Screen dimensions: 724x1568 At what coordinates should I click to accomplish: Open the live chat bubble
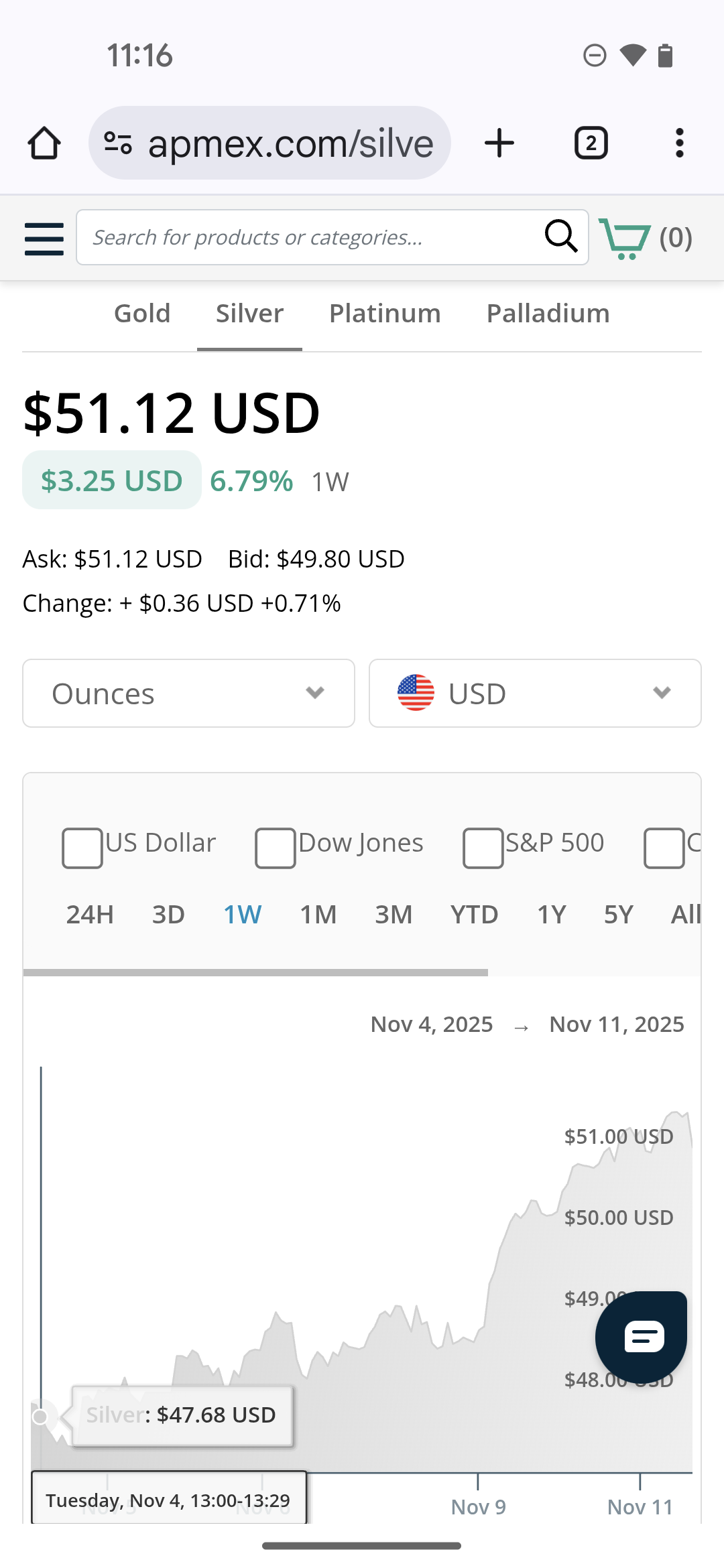click(x=642, y=1337)
